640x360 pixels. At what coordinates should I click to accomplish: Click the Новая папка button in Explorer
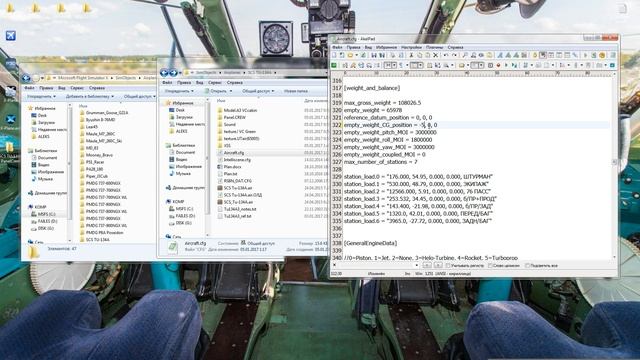tap(296, 91)
